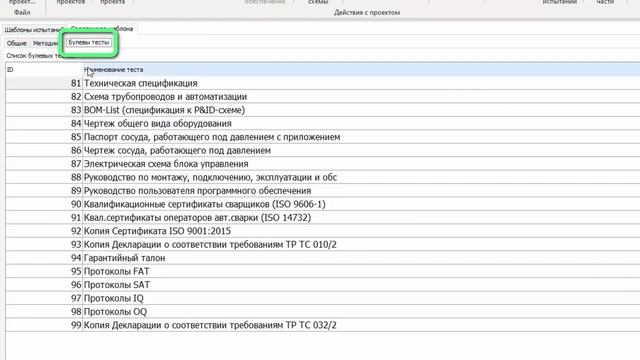640x360 pixels.
Task: Click the ID cell with value 81
Action: tap(44, 83)
